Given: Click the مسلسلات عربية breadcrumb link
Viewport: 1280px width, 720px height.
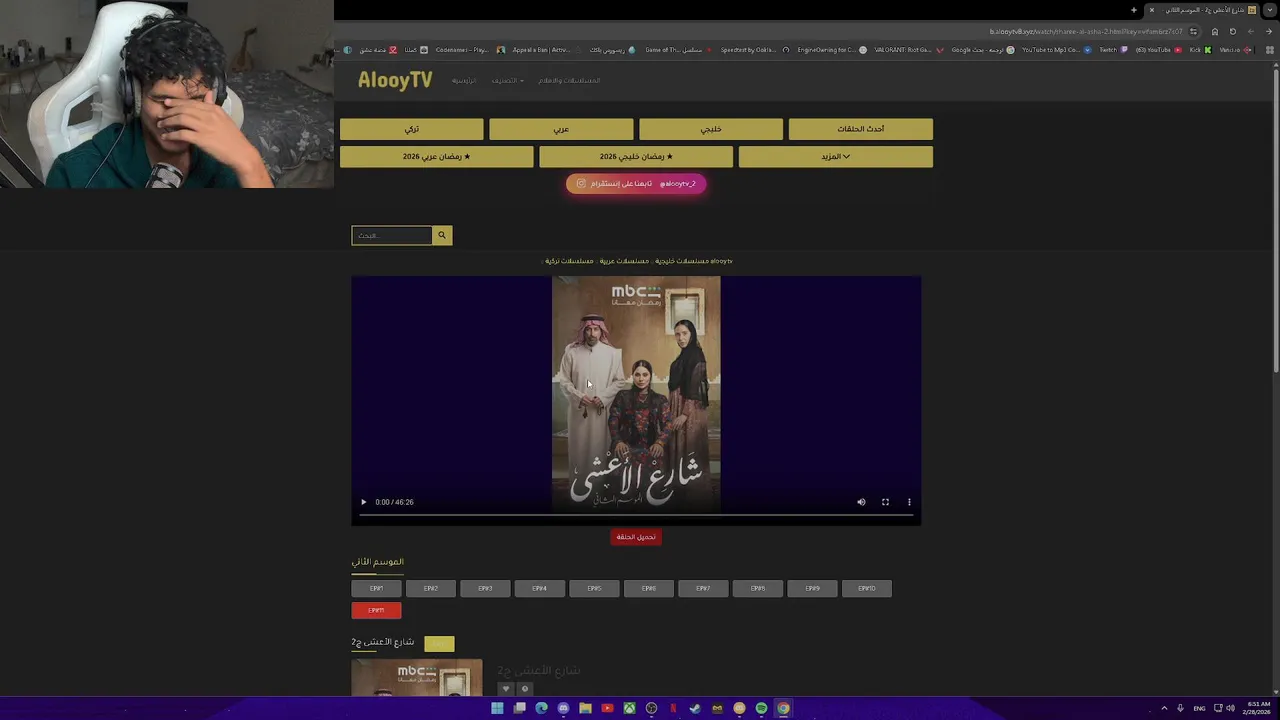Looking at the screenshot, I should click(x=624, y=261).
